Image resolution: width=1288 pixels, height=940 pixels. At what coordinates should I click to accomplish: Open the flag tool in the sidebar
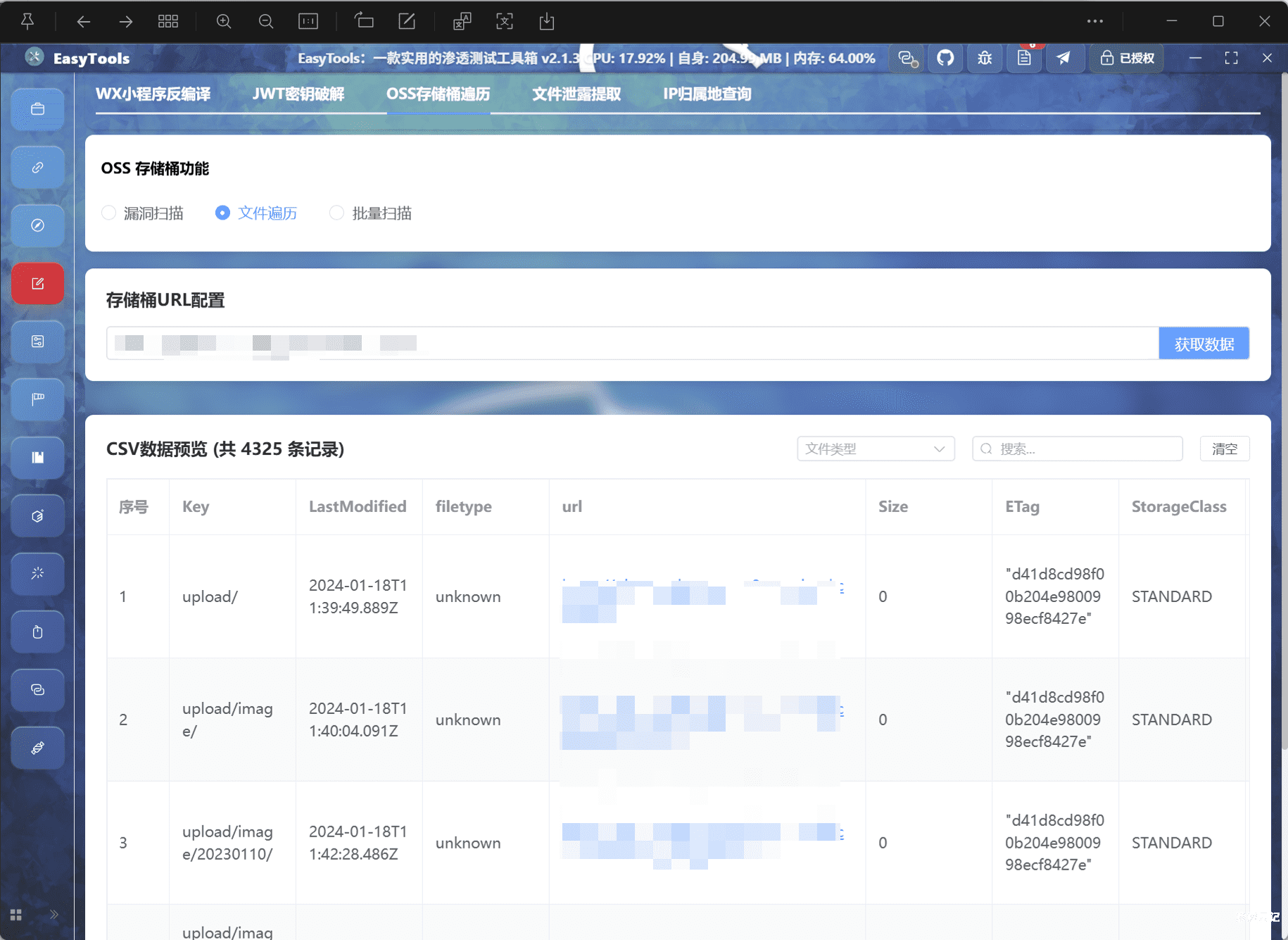pyautogui.click(x=37, y=399)
